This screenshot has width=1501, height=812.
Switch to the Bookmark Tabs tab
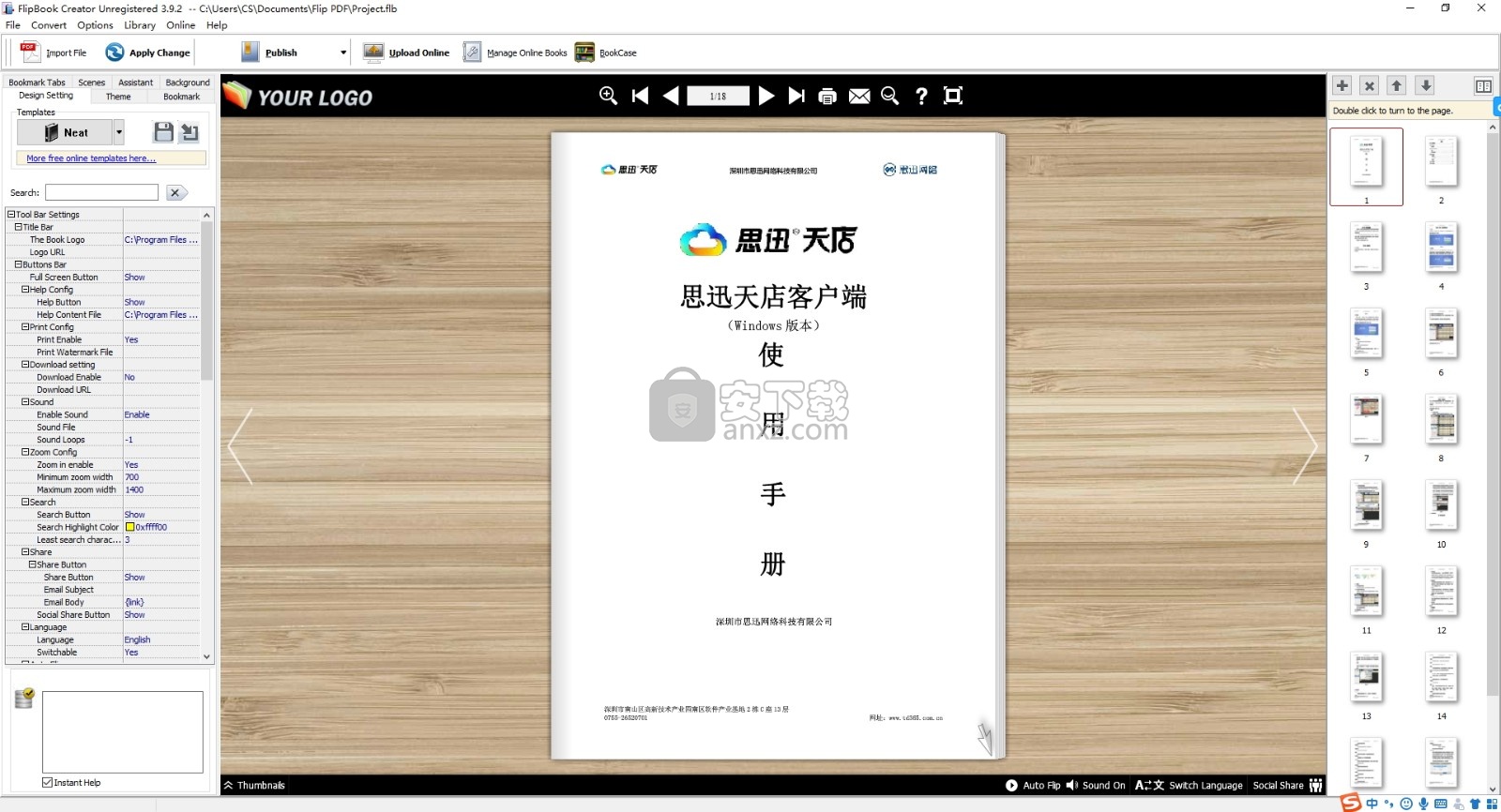pyautogui.click(x=37, y=83)
